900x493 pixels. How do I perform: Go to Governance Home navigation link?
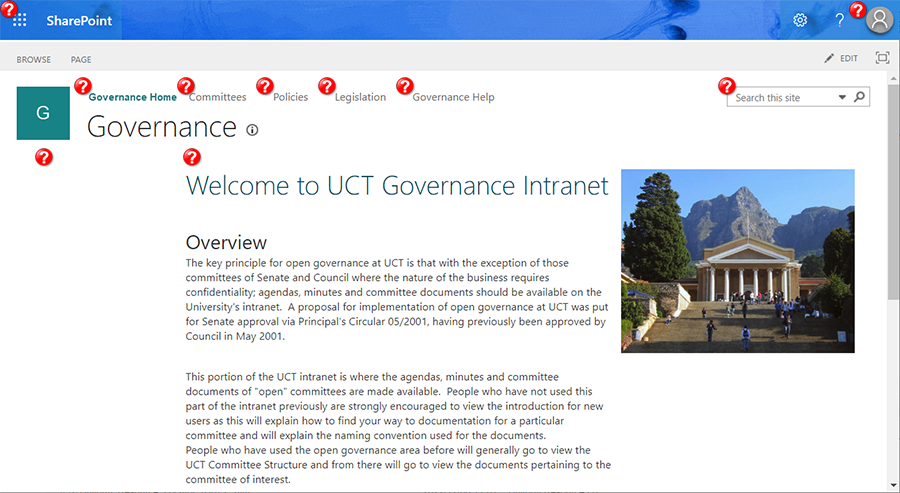[133, 97]
